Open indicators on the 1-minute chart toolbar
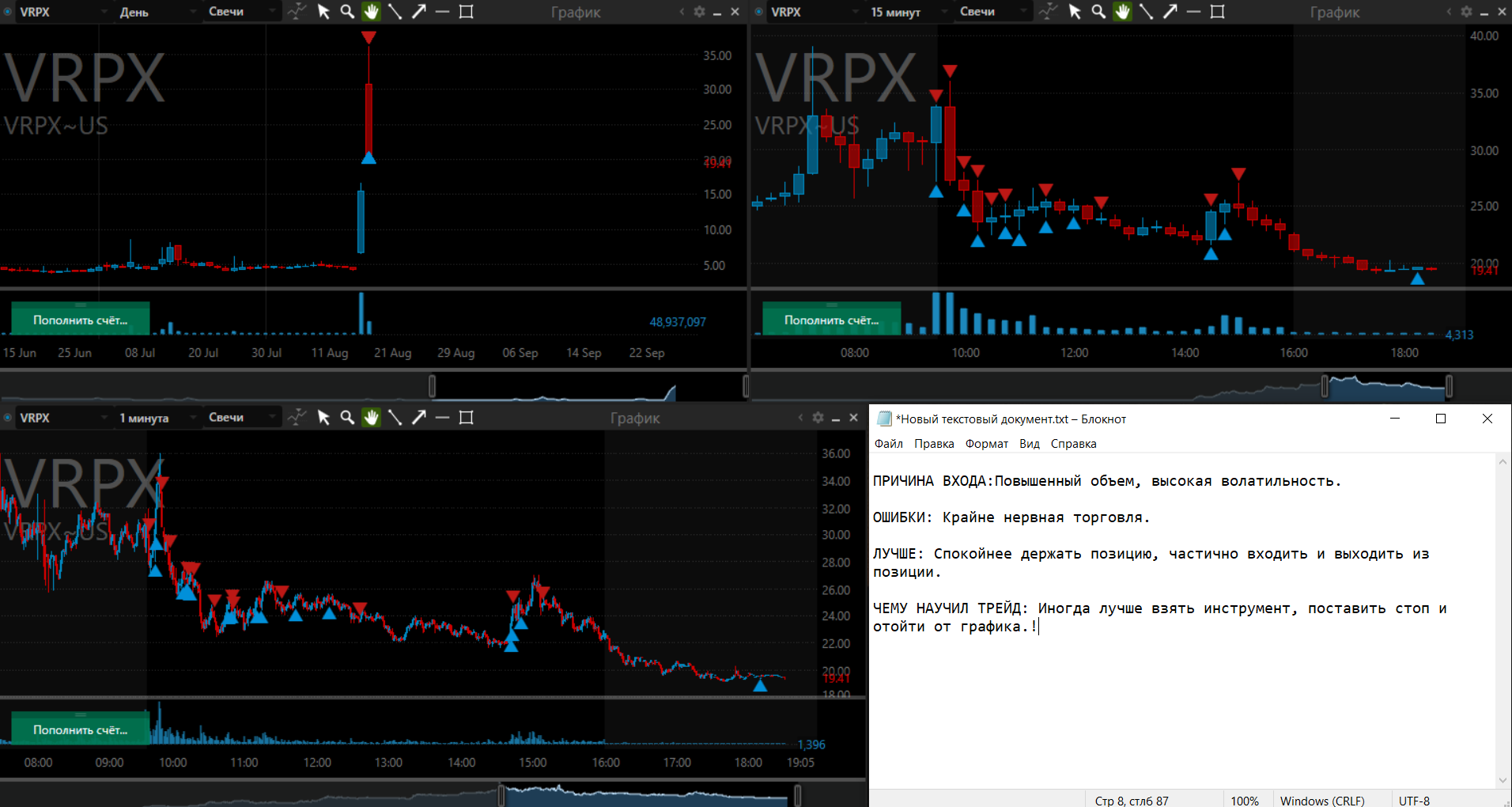Image resolution: width=1512 pixels, height=807 pixels. coord(297,417)
